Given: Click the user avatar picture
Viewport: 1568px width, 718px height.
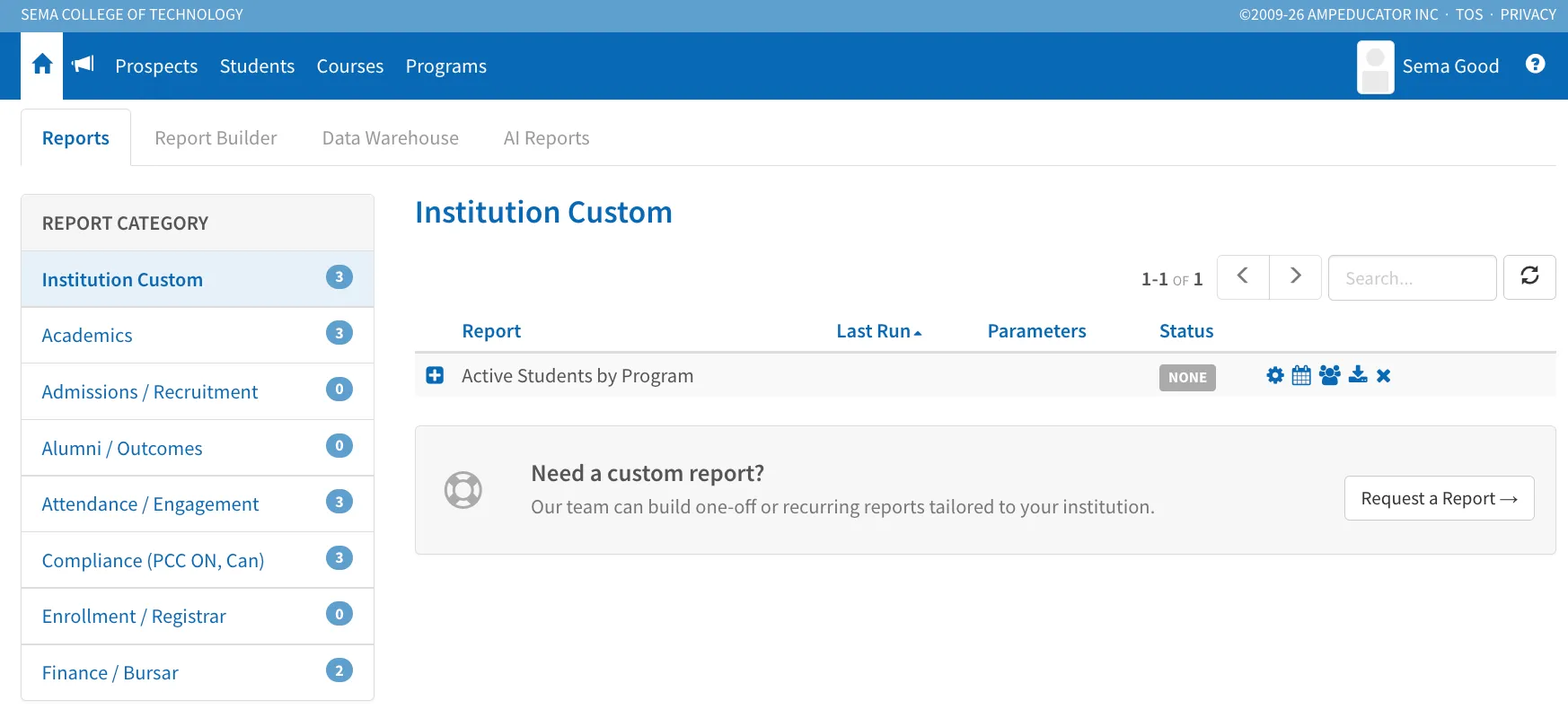Looking at the screenshot, I should click(x=1375, y=66).
